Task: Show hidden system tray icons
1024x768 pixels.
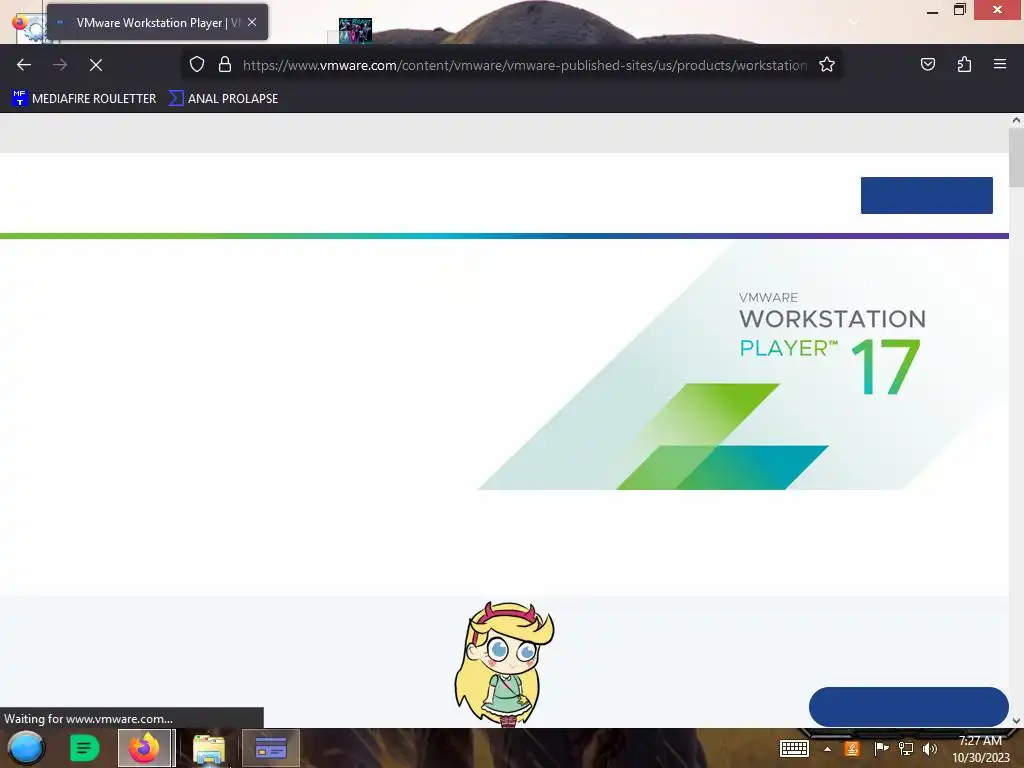Action: pyautogui.click(x=827, y=749)
